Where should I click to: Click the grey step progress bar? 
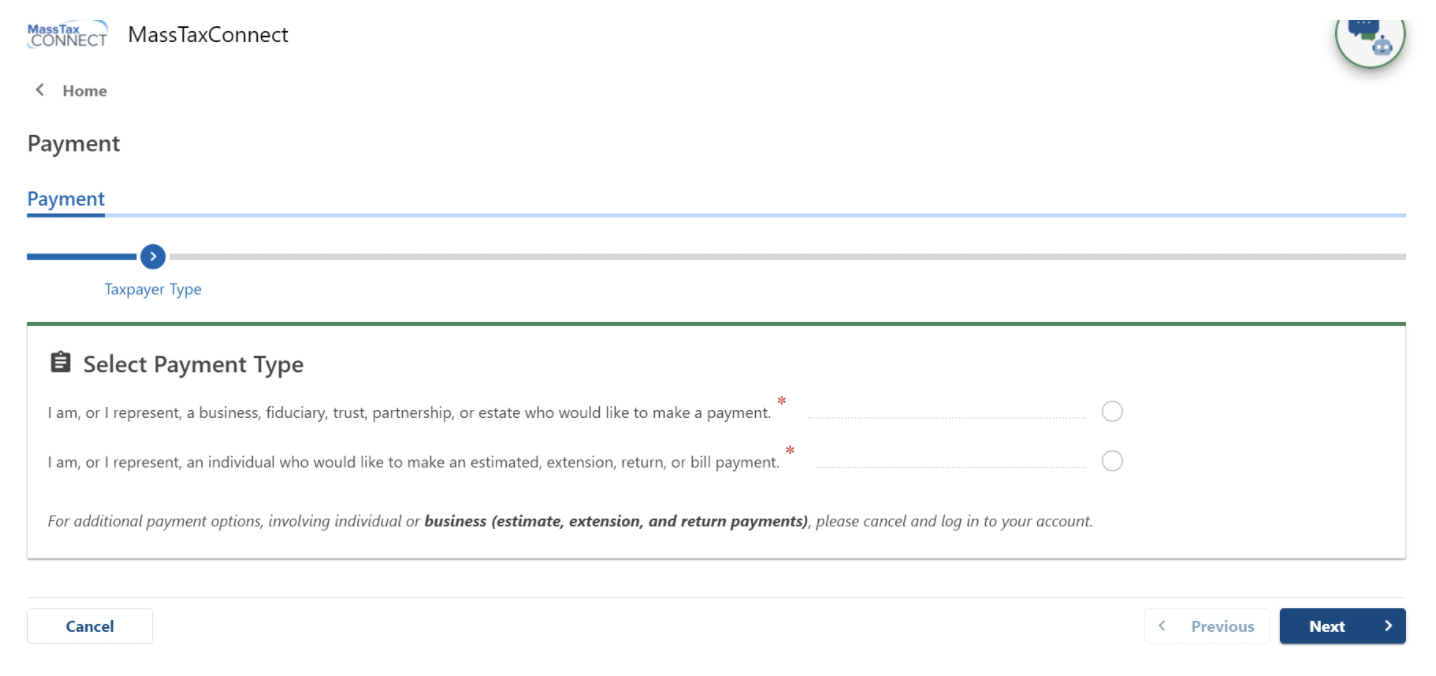(787, 257)
